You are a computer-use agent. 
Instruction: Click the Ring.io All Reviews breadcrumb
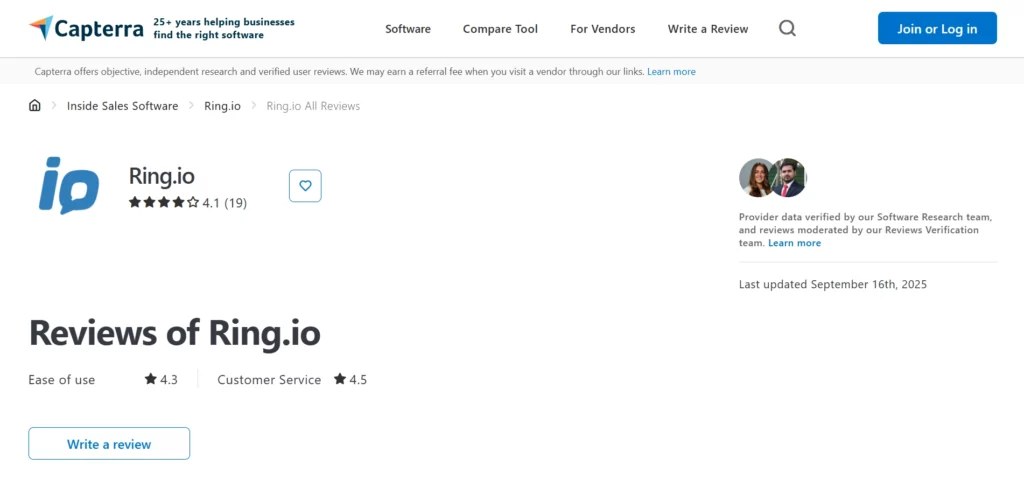(x=313, y=106)
